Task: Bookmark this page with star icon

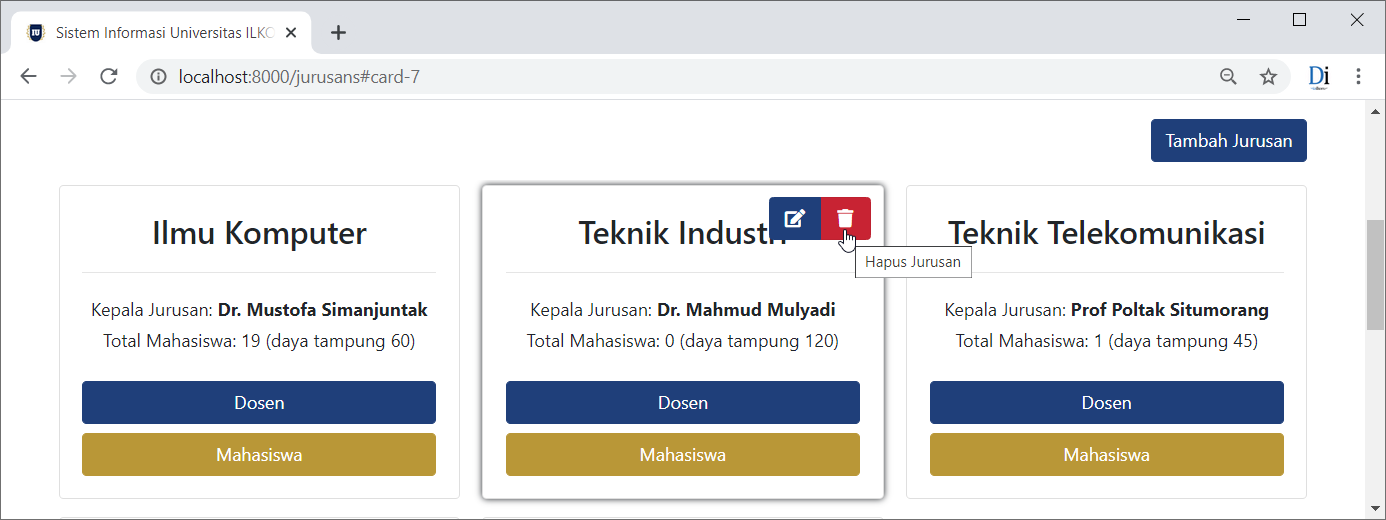Action: (x=1268, y=76)
